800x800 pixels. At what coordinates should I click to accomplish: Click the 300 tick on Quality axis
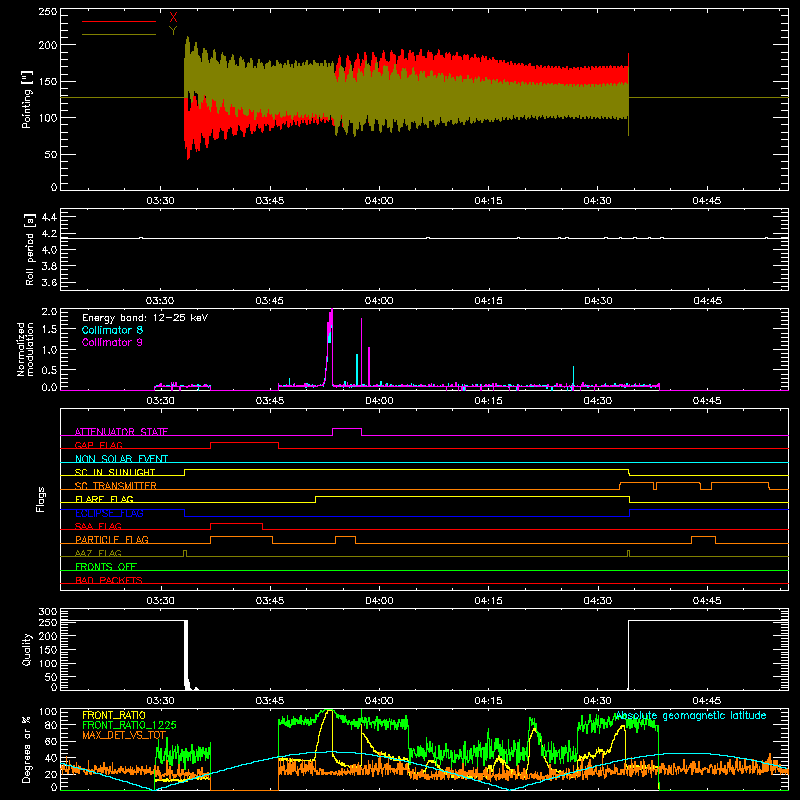tap(47, 611)
